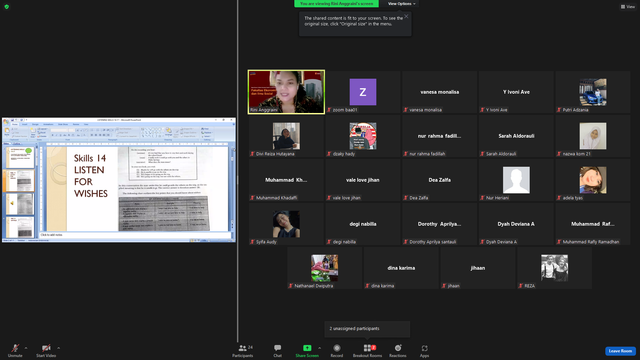Click the muted mic icon beside Putri Adzania
Image resolution: width=640 pixels, height=360 pixels.
559,110
